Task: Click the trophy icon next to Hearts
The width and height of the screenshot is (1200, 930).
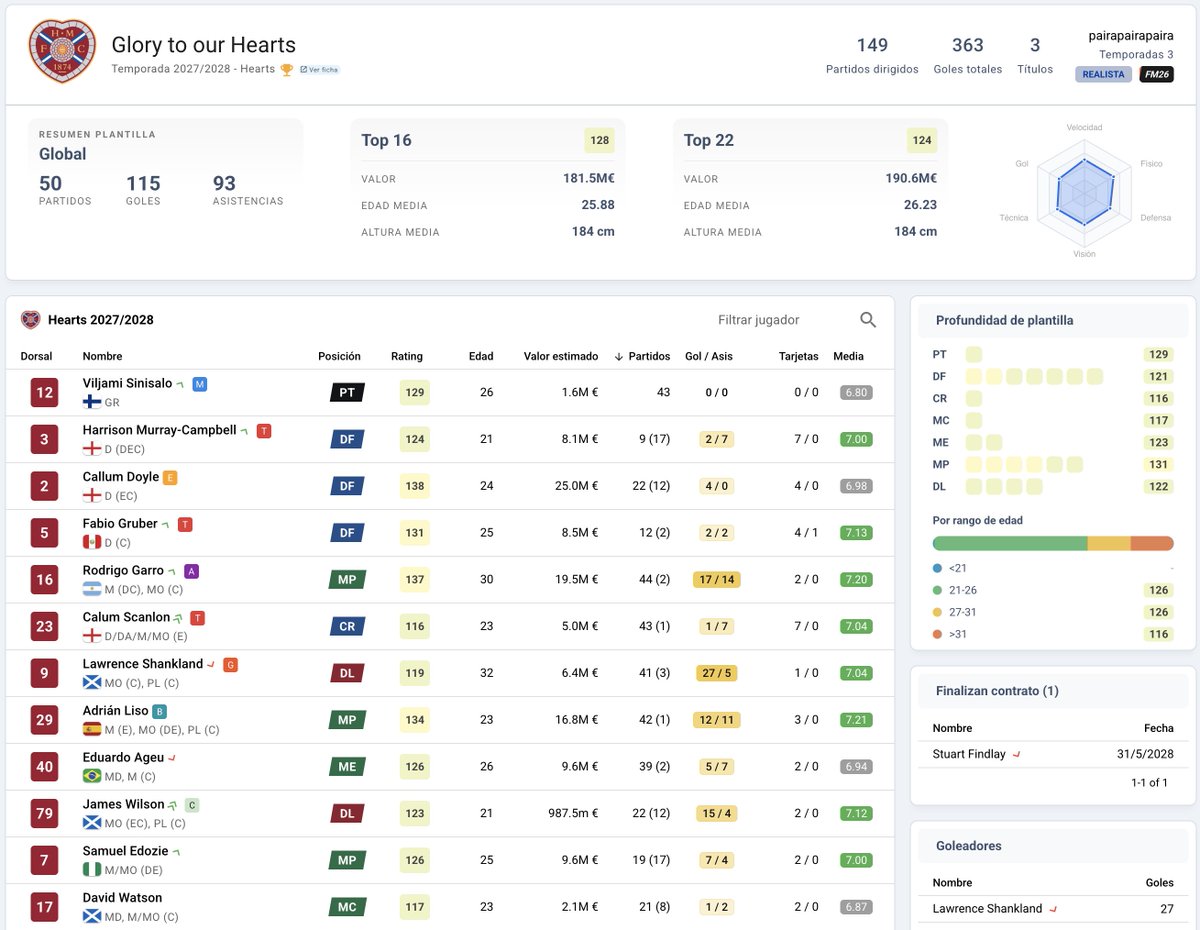Action: point(287,70)
